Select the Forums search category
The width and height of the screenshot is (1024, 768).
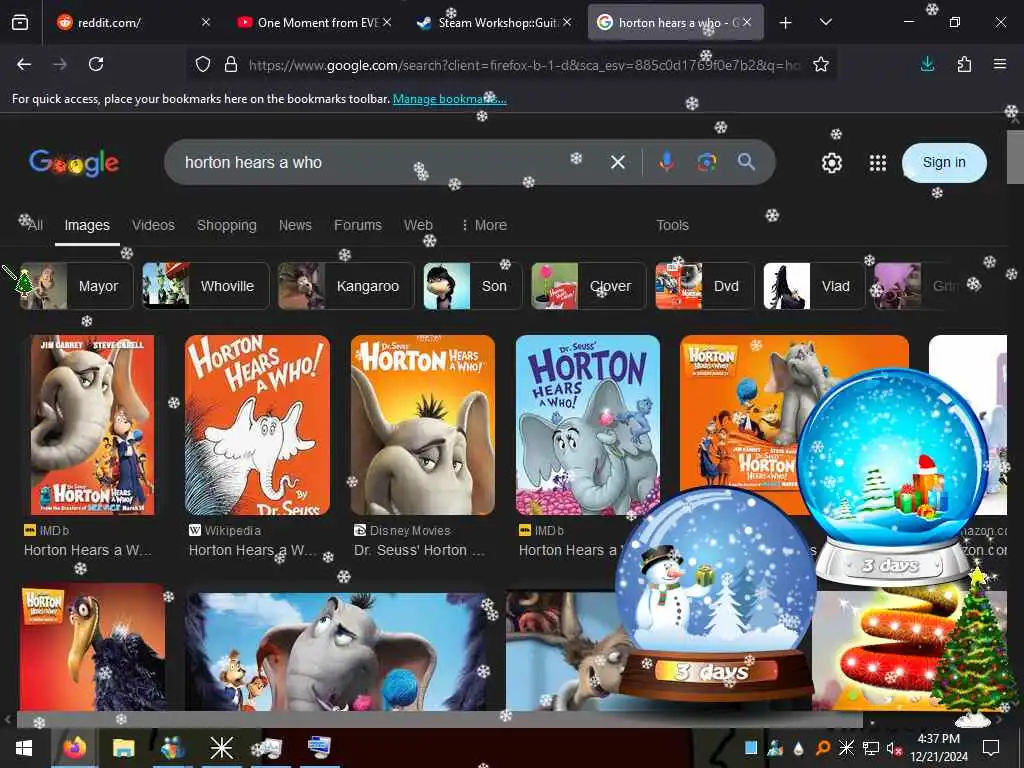pyautogui.click(x=358, y=225)
